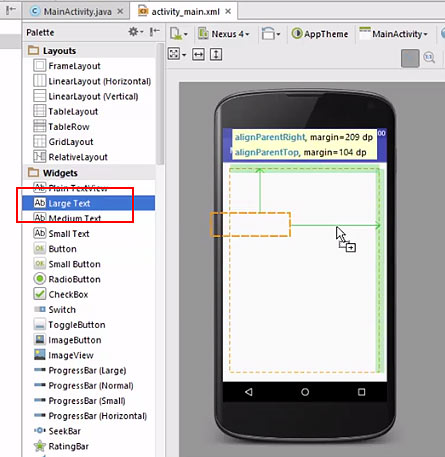Select LinearLayout (Horizontal) in Palette
445x457 pixels.
89,81
